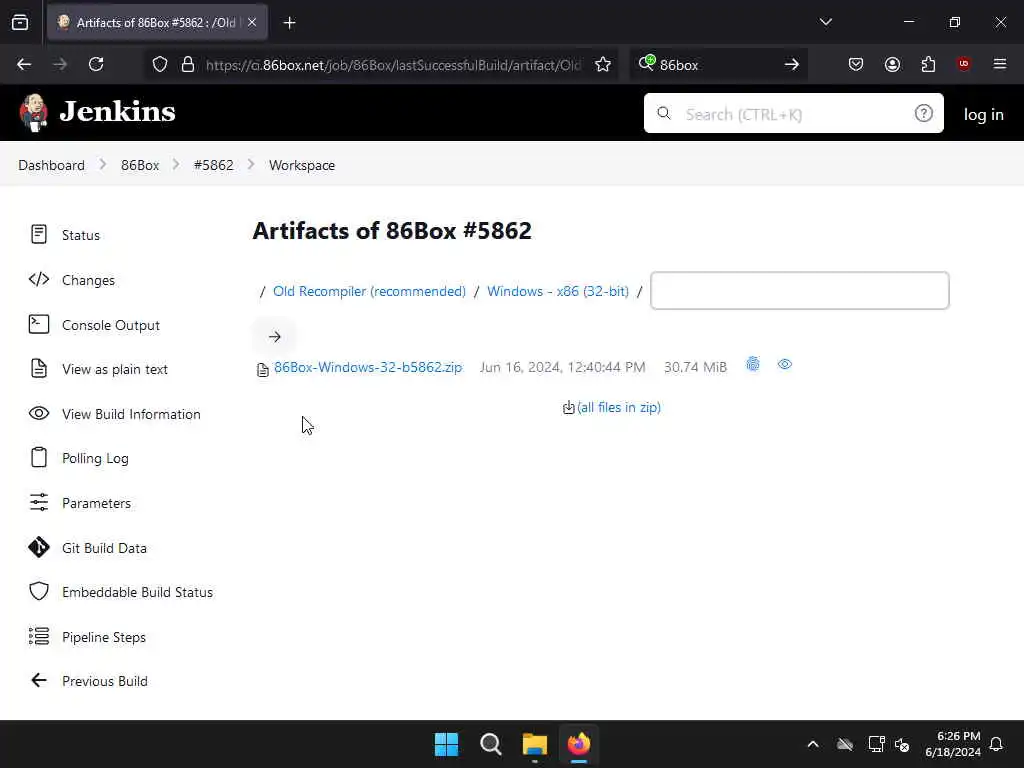Open the Extensions puzzle piece icon
This screenshot has width=1024, height=768.
pyautogui.click(x=928, y=64)
